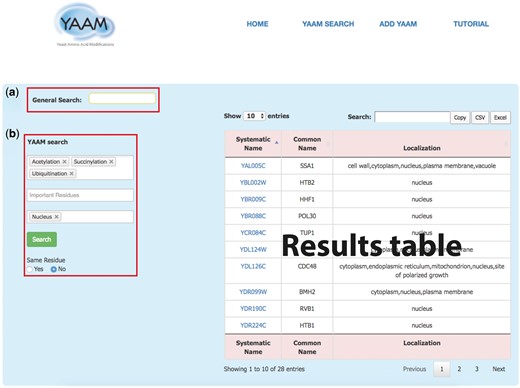Select Yes for Same Residue
Image resolution: width=520 pixels, height=388 pixels.
coord(30,269)
